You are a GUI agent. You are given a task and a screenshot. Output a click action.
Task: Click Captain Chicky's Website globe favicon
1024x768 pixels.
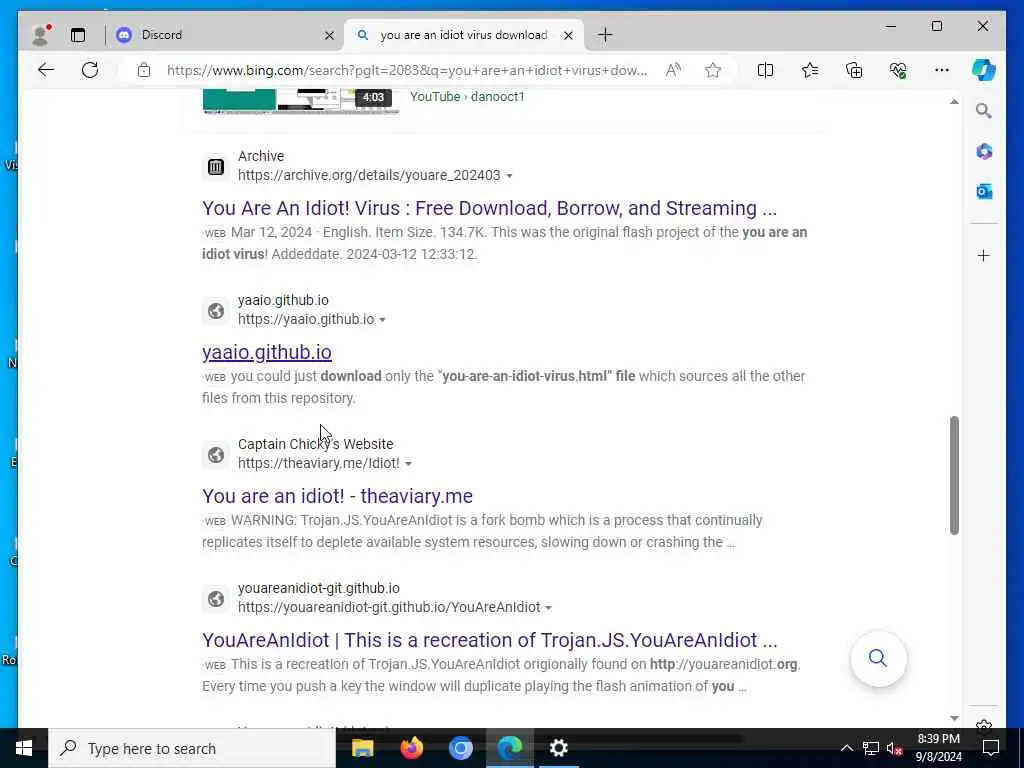tap(216, 455)
